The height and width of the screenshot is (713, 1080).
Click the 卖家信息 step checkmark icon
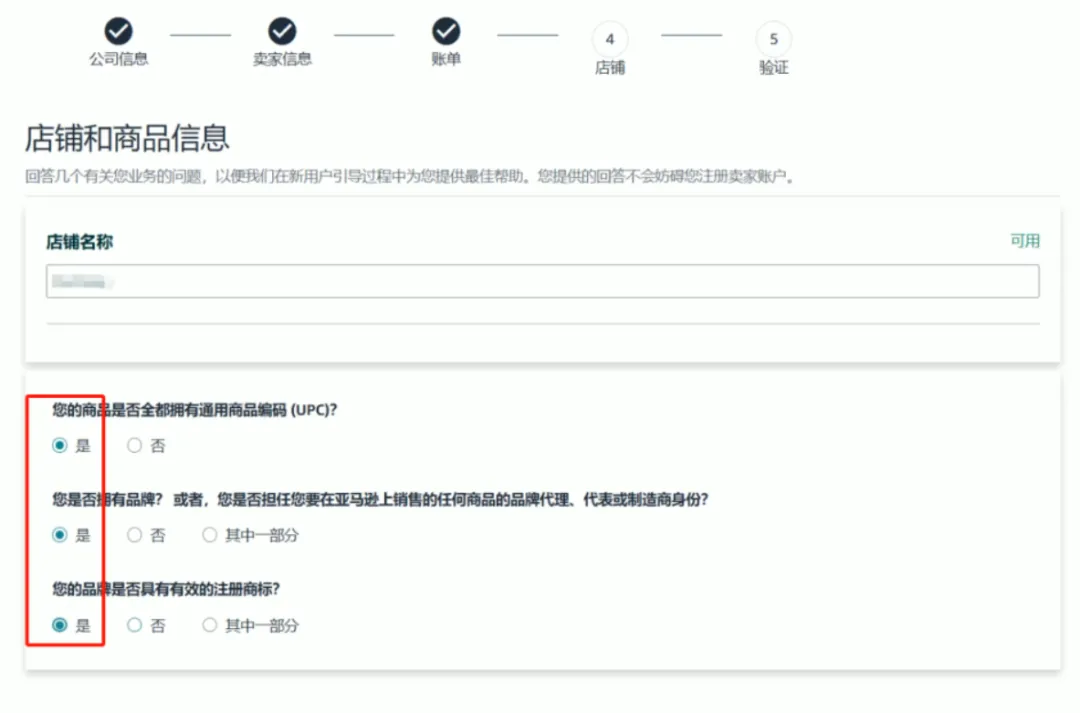pos(283,28)
